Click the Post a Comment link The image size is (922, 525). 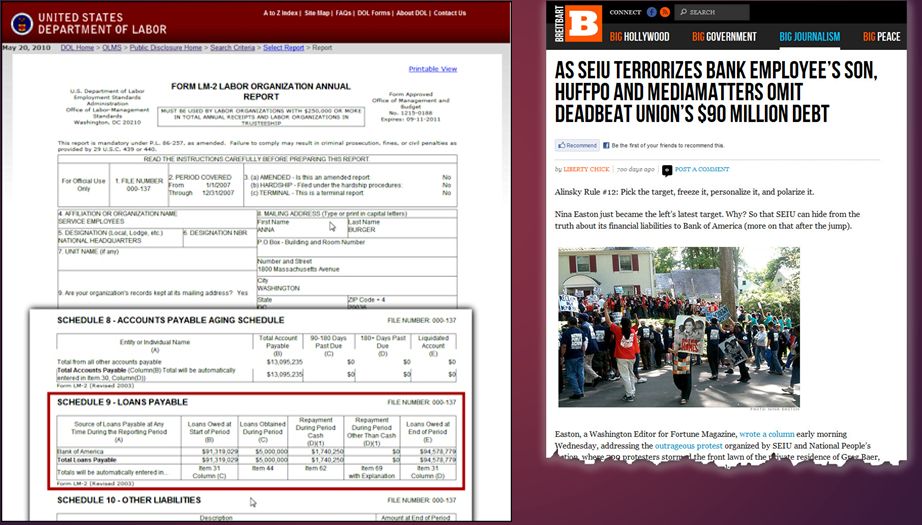(x=701, y=169)
